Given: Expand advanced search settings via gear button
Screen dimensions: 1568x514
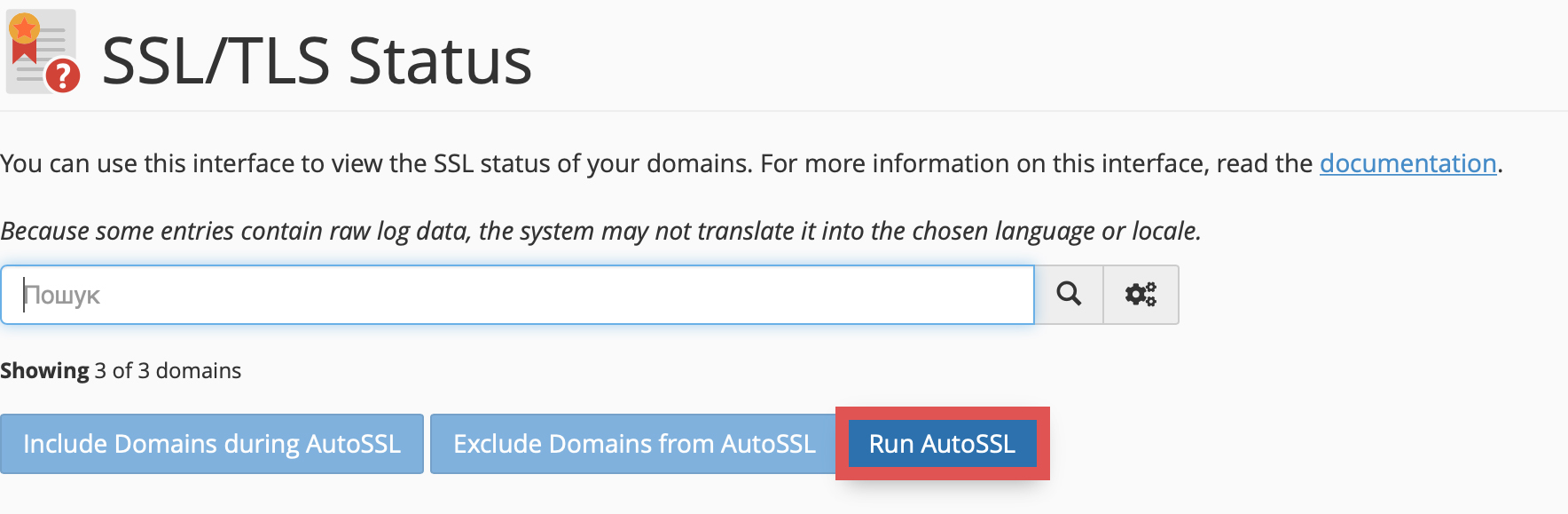Looking at the screenshot, I should tap(1141, 294).
